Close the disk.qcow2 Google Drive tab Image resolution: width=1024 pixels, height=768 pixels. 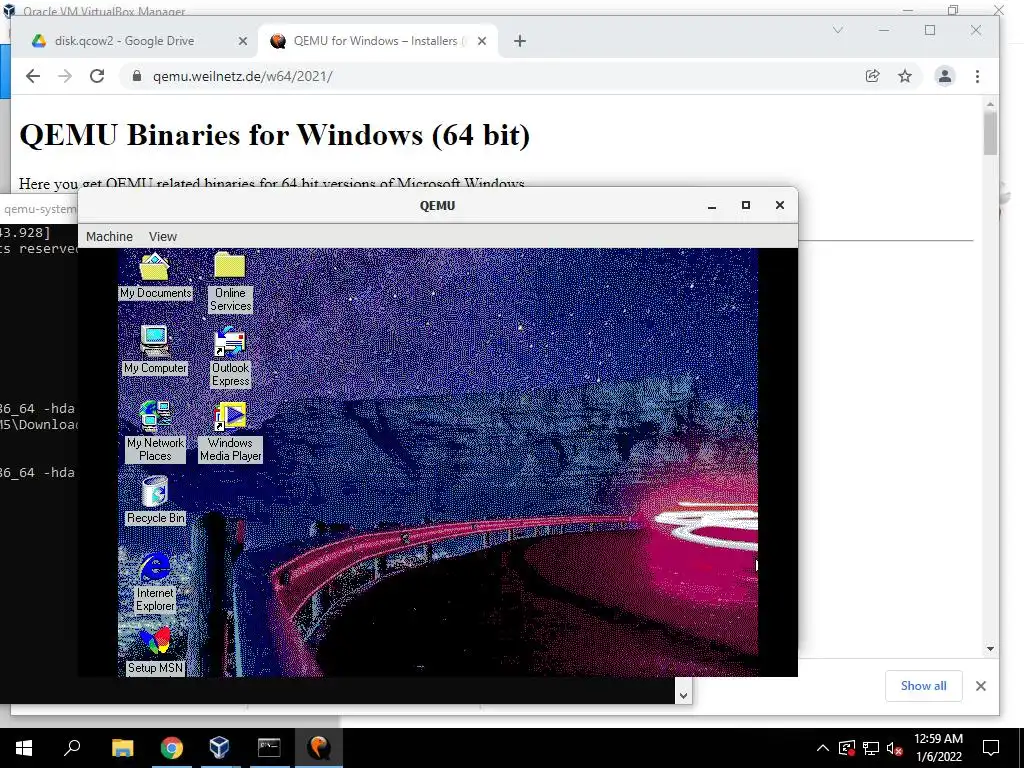243,40
